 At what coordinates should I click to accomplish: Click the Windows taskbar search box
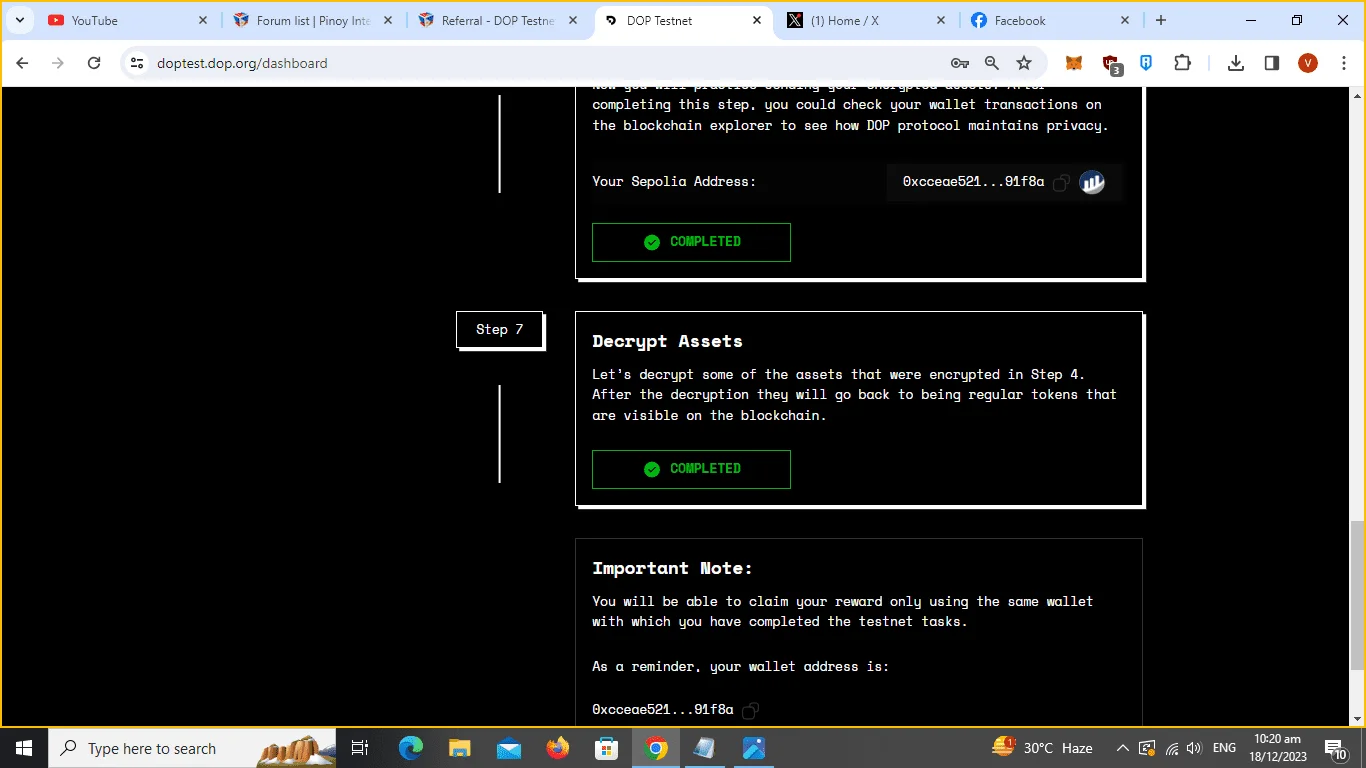pyautogui.click(x=192, y=748)
